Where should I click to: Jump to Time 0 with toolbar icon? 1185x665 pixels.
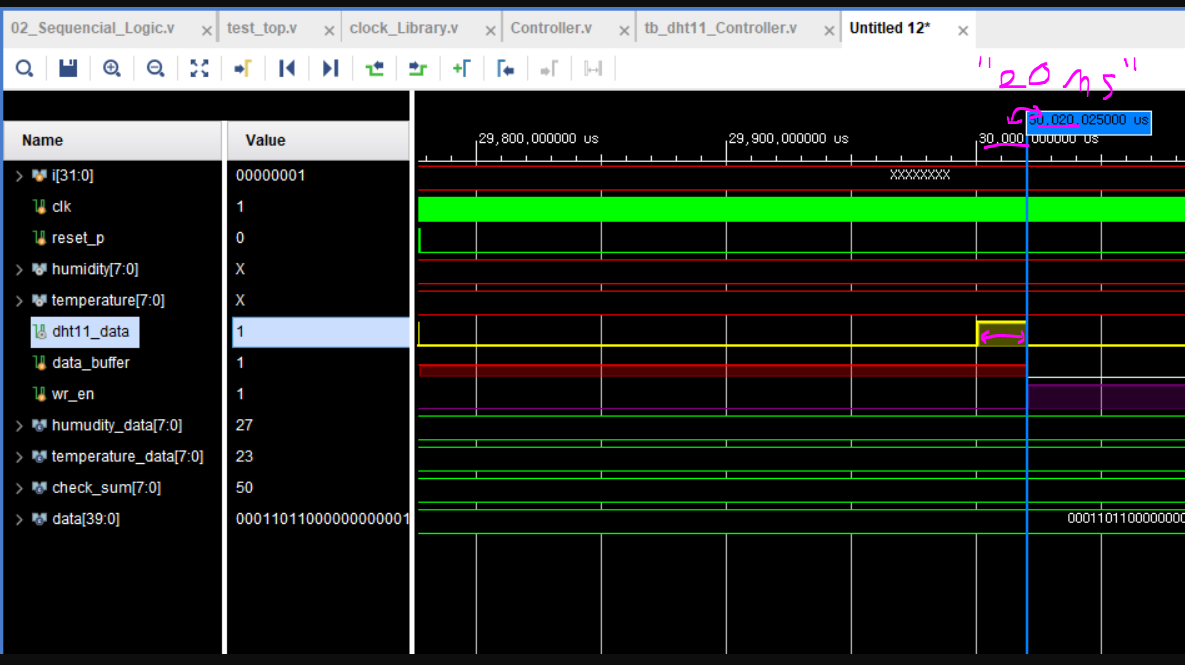pyautogui.click(x=287, y=68)
